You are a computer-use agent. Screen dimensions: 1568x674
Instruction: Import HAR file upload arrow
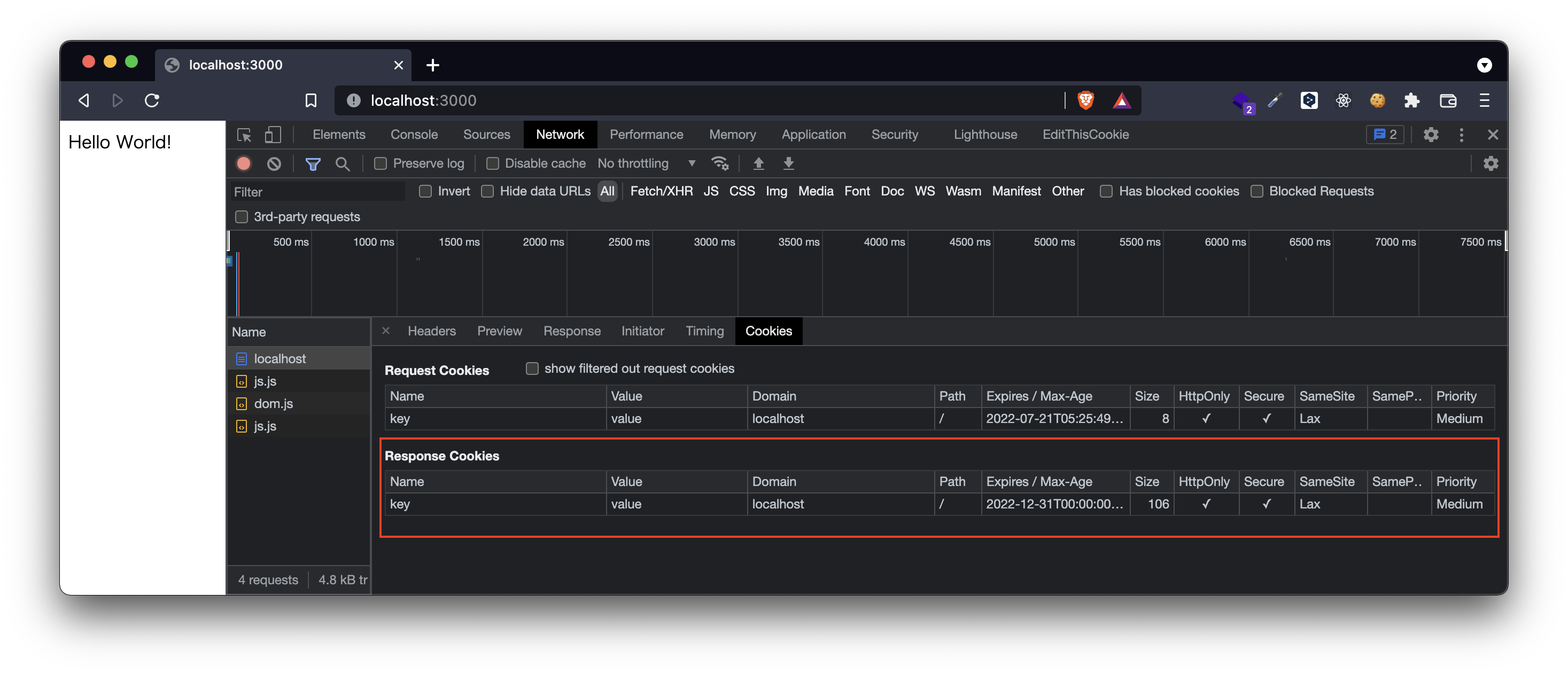point(758,163)
